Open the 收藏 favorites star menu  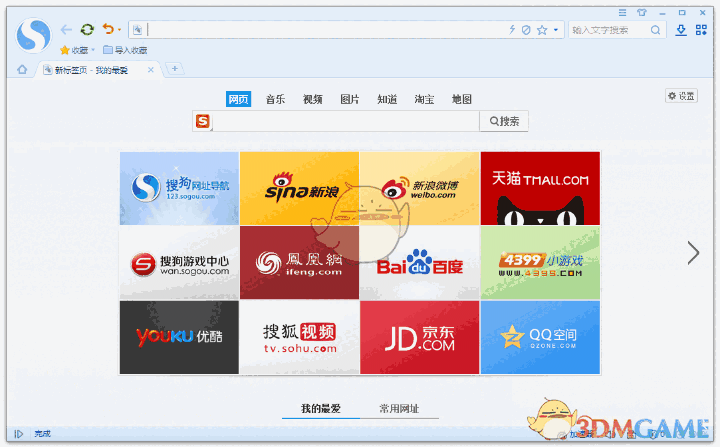[x=77, y=50]
